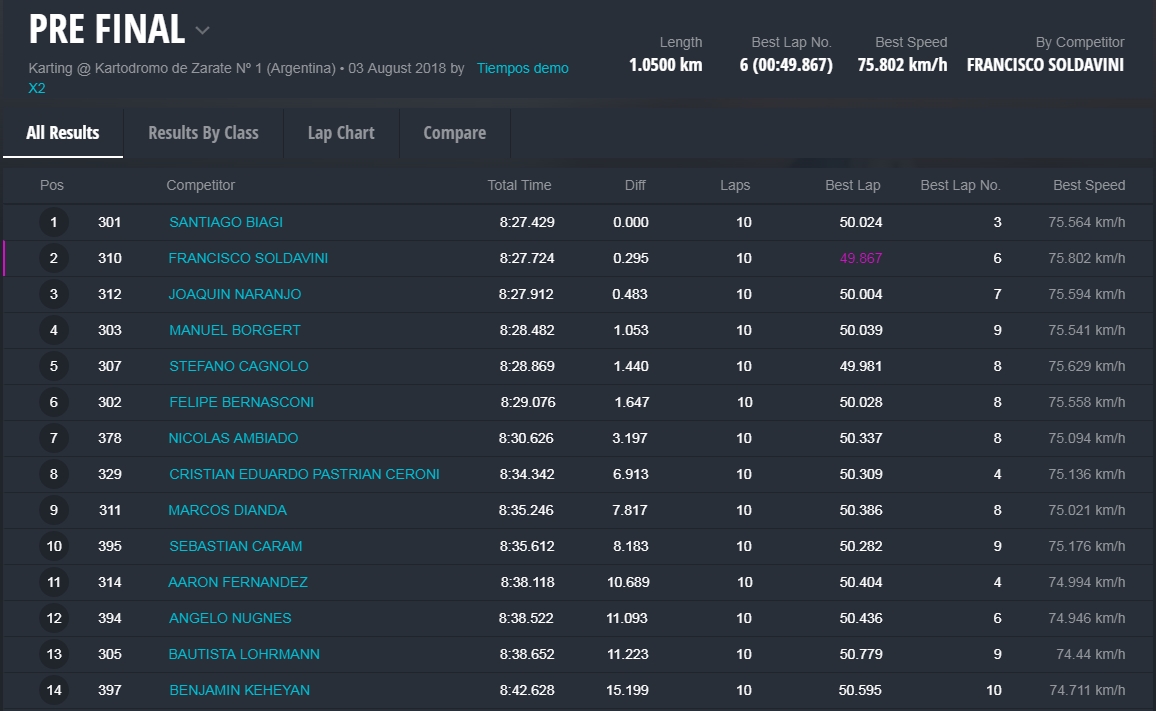The image size is (1156, 711).
Task: Expand the PRE FINAL session dropdown arrow
Action: pyautogui.click(x=203, y=31)
